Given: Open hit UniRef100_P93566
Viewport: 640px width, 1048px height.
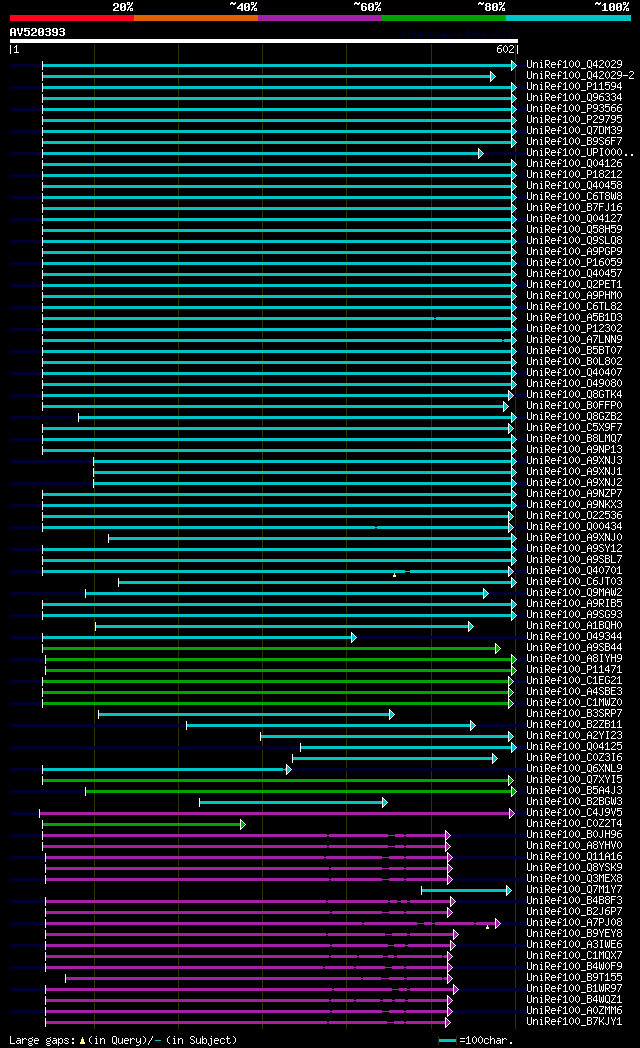Looking at the screenshot, I should pyautogui.click(x=574, y=108).
